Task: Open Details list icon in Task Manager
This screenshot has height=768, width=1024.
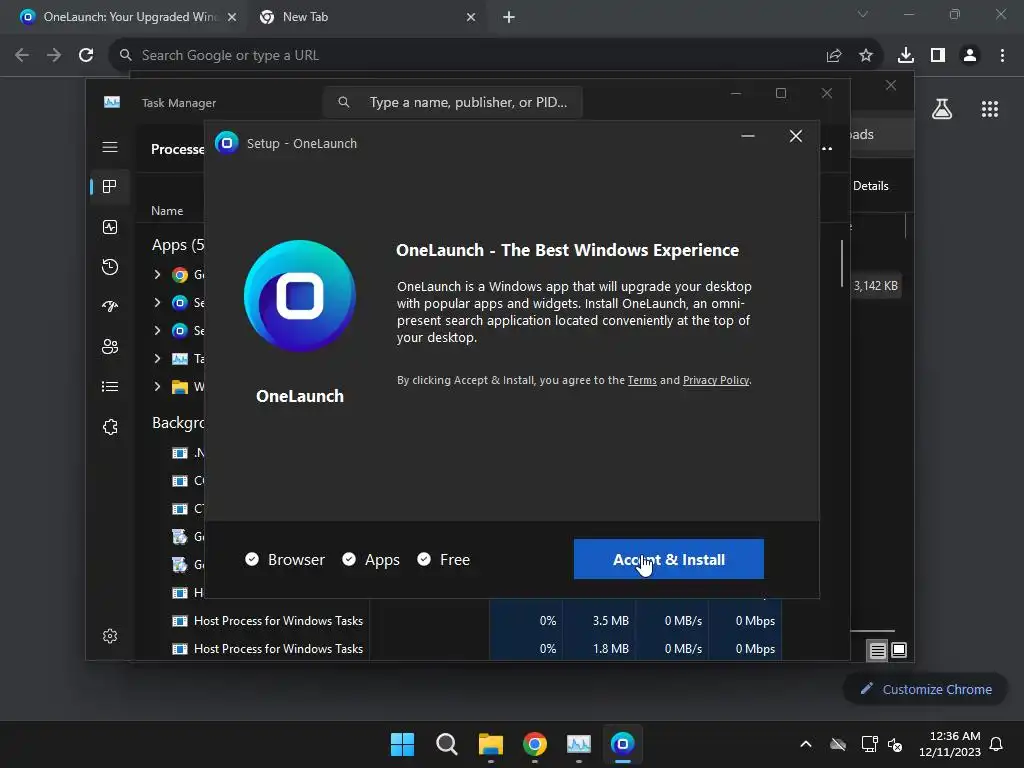Action: 110,387
